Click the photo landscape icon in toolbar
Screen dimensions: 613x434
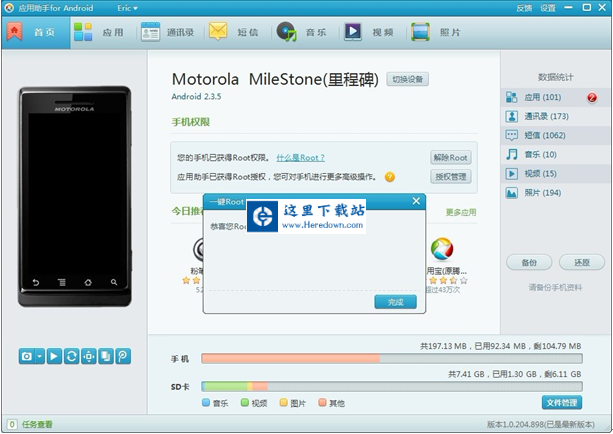pyautogui.click(x=420, y=32)
